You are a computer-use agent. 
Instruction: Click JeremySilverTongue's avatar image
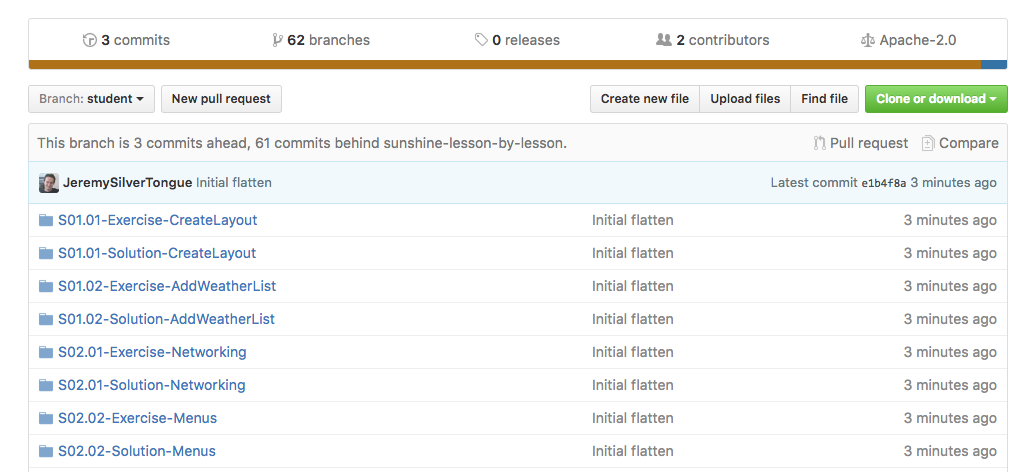(x=48, y=183)
